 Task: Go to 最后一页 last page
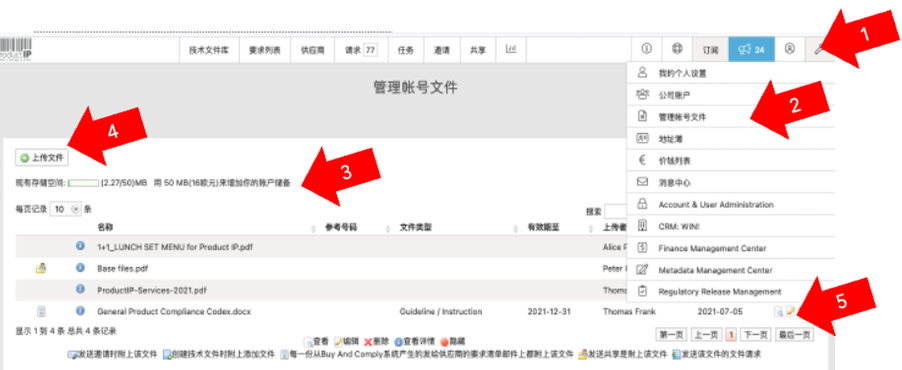click(x=794, y=334)
